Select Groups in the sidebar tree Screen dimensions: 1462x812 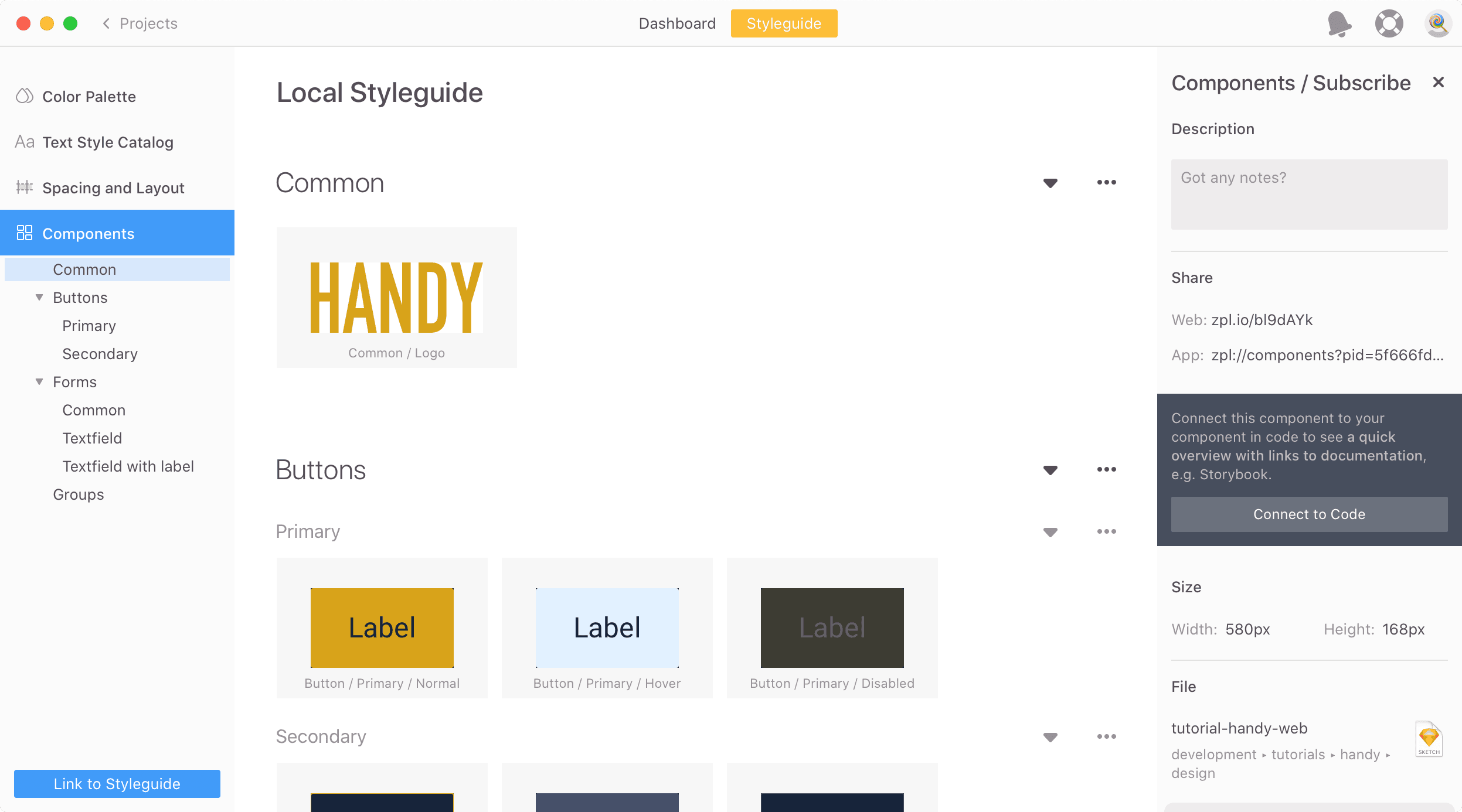[x=79, y=494]
